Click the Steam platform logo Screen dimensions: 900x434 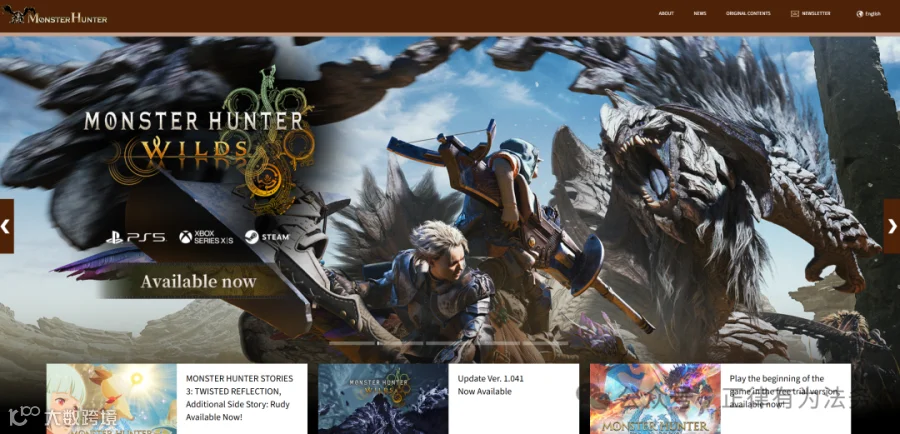pyautogui.click(x=267, y=237)
